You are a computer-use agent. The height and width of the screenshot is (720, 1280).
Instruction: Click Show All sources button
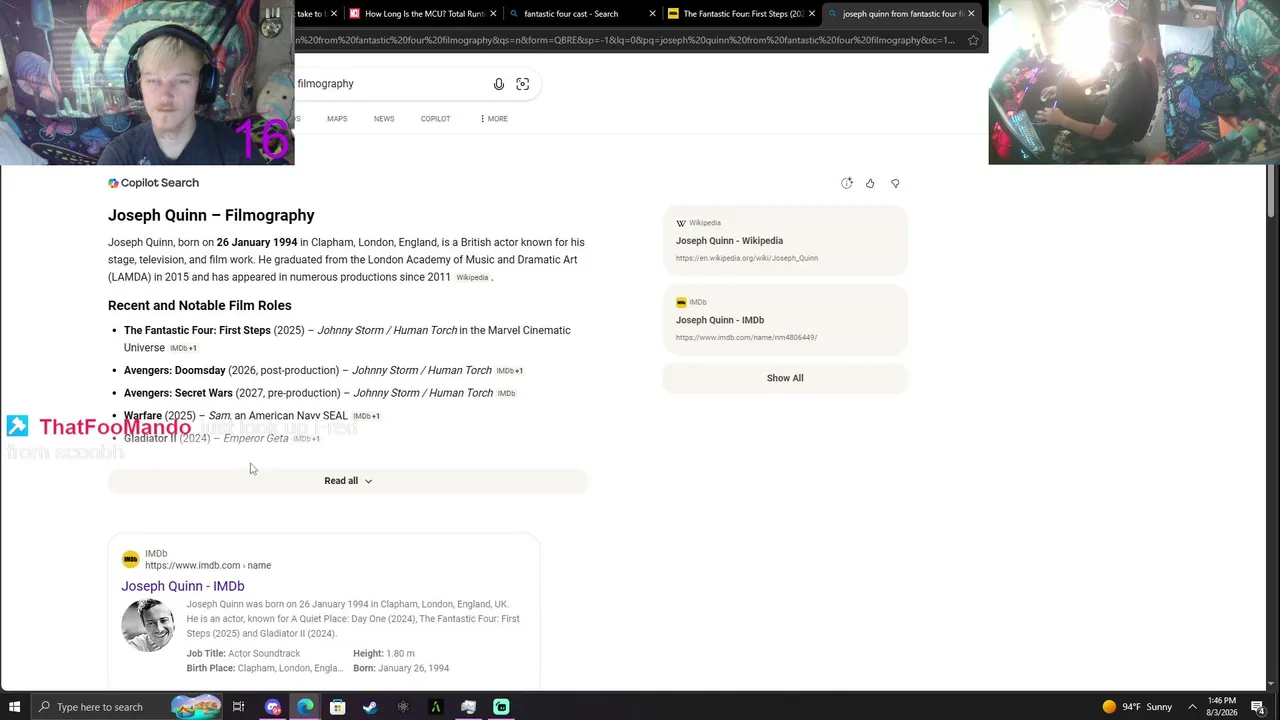785,378
